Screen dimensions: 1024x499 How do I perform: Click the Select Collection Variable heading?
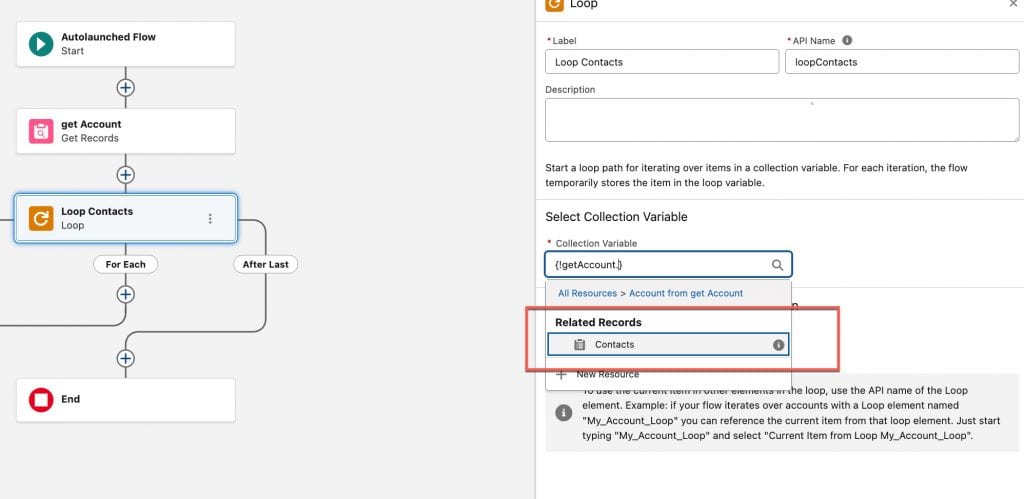(616, 217)
